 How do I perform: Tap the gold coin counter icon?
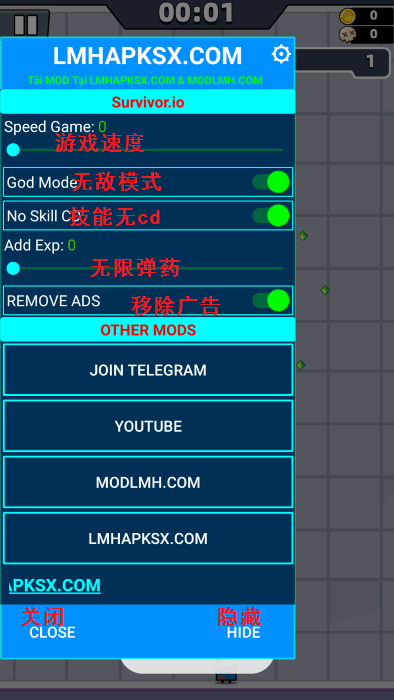[347, 16]
